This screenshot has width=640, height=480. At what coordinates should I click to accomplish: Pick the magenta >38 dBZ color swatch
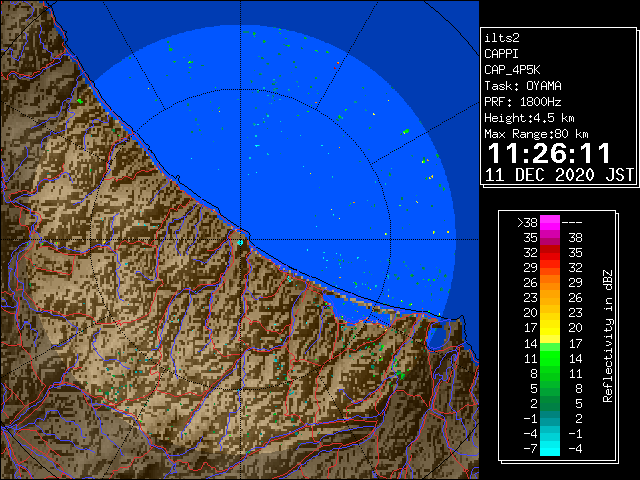(550, 223)
